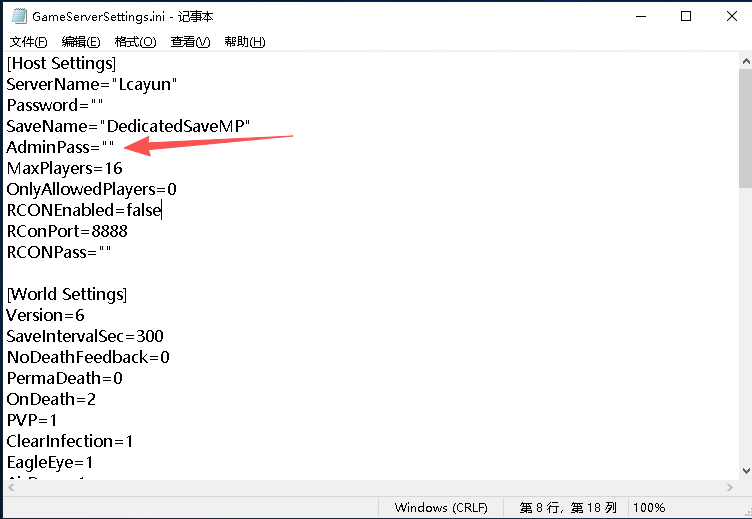752x519 pixels.
Task: Click on the RCONEnabled=false line
Action: (83, 210)
